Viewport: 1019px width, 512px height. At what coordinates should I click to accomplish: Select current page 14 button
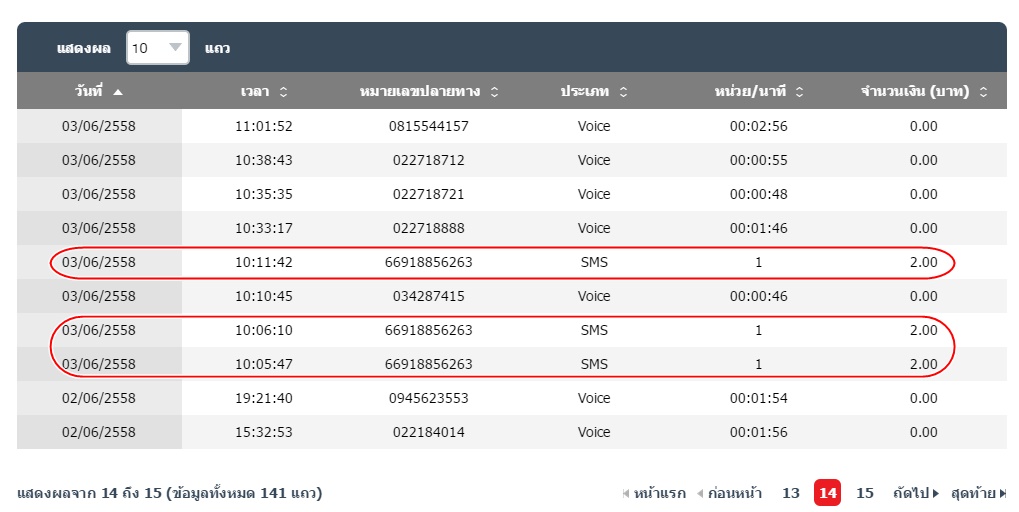(827, 493)
